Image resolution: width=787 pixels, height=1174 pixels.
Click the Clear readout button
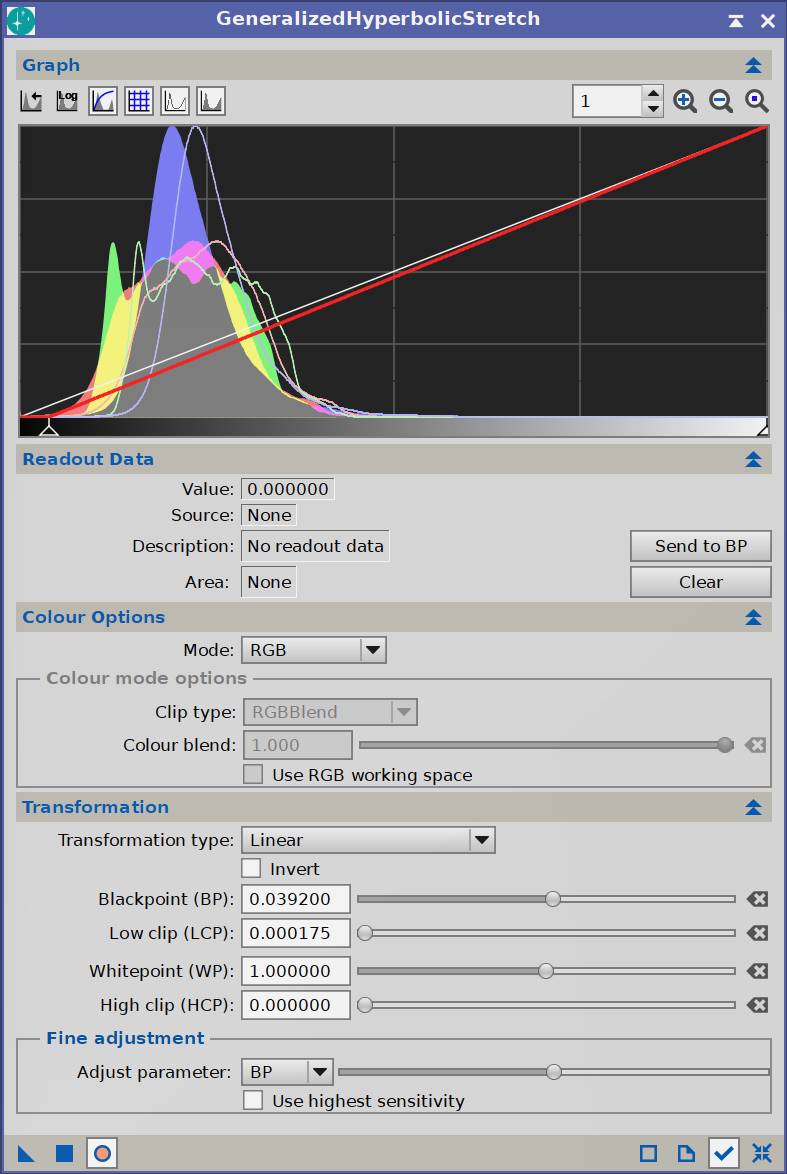coord(701,582)
